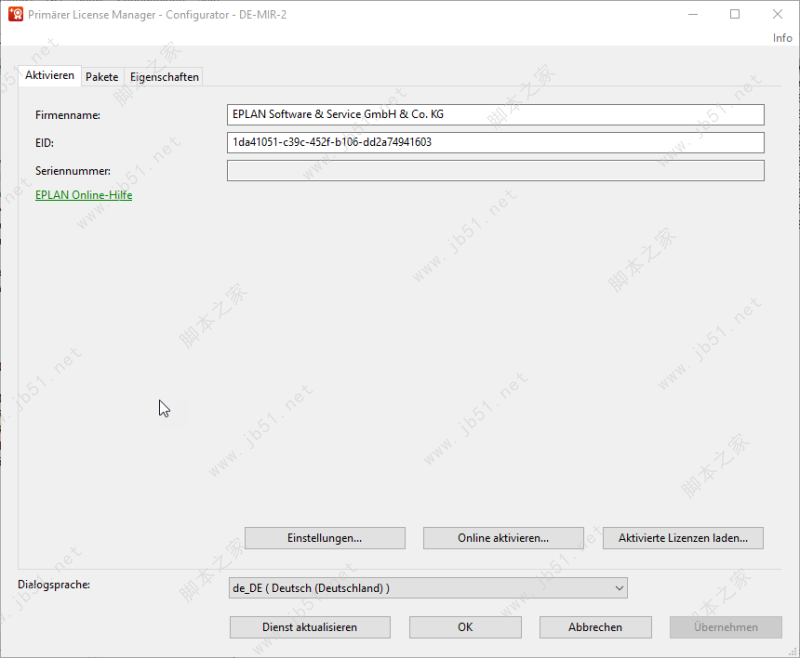Click into the Firmenname input field

tap(495, 115)
